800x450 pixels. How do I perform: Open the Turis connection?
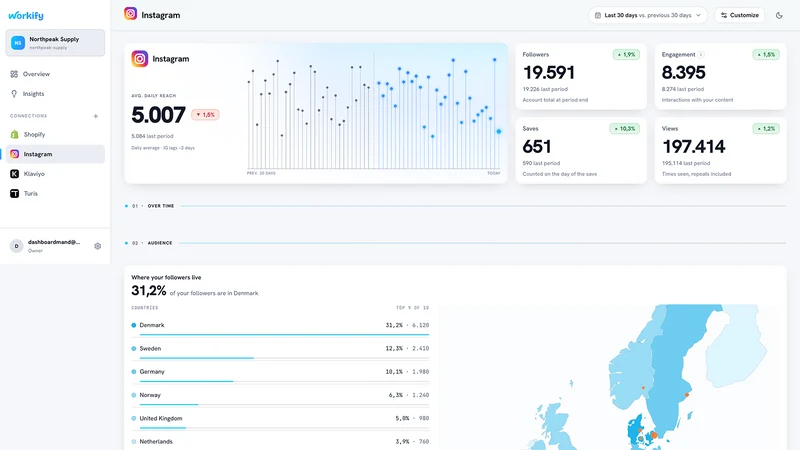point(55,194)
